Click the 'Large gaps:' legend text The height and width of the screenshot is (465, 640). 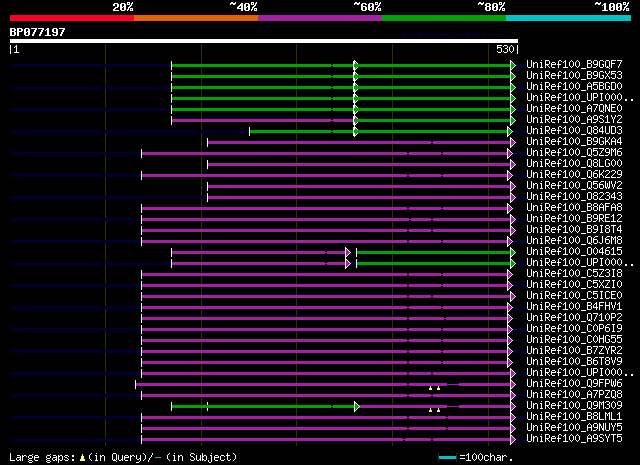42,458
